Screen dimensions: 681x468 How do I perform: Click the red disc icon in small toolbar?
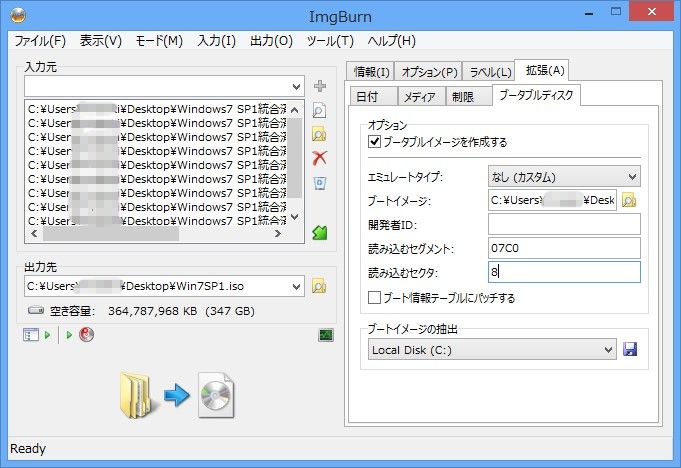[x=86, y=335]
